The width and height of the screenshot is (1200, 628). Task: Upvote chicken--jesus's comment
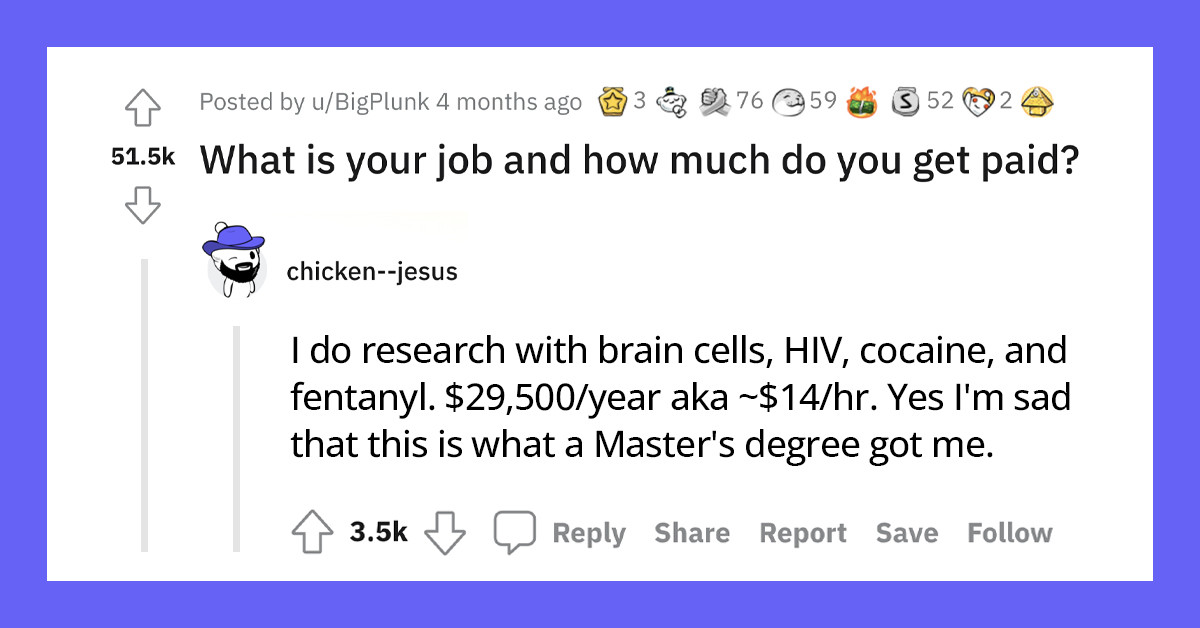pos(314,531)
